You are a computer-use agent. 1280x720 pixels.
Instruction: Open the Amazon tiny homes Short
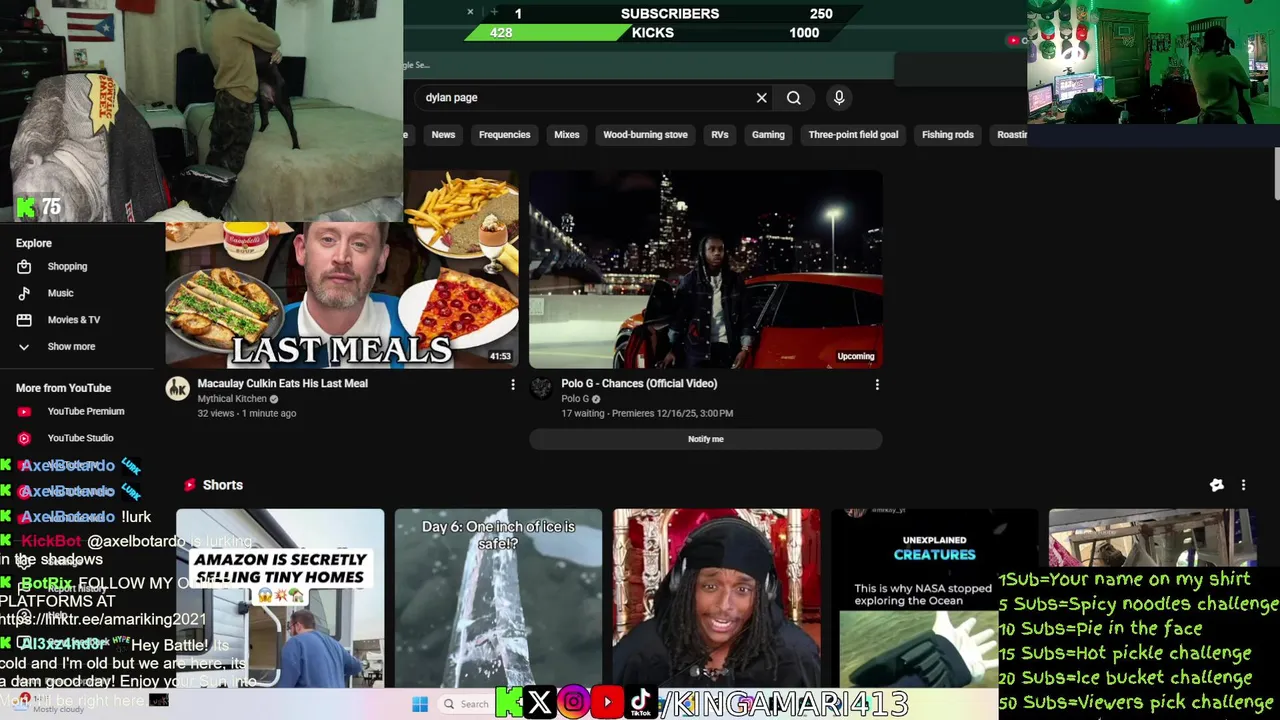click(280, 598)
